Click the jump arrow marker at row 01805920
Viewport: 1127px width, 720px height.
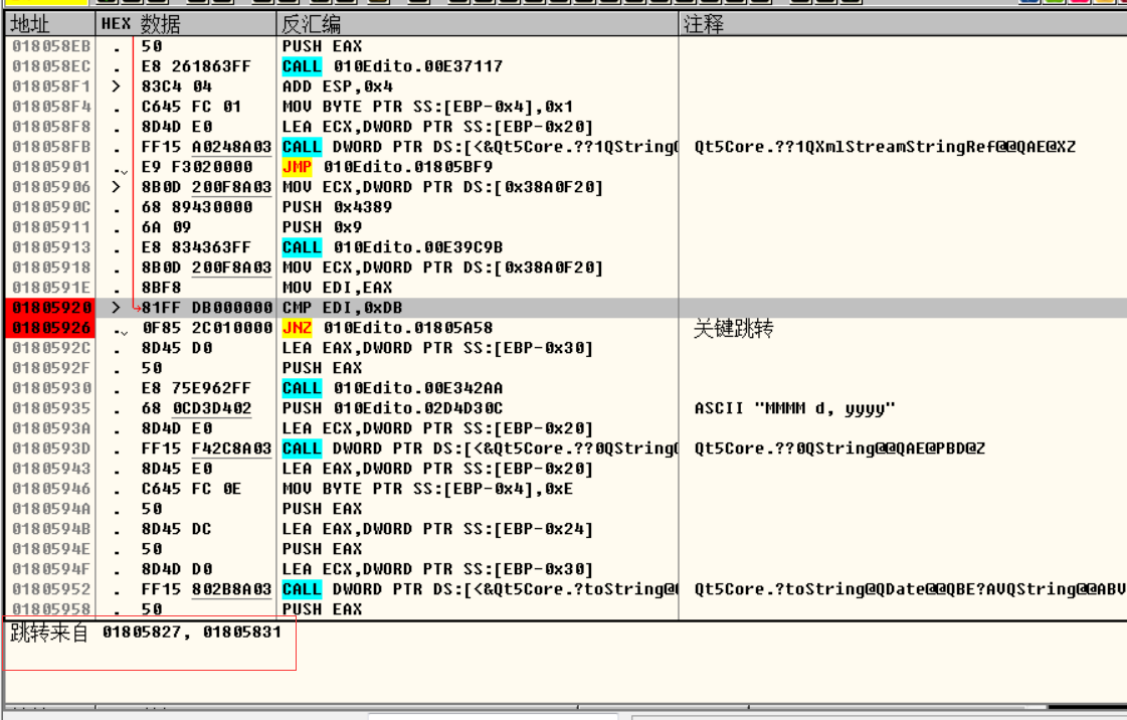click(x=119, y=308)
